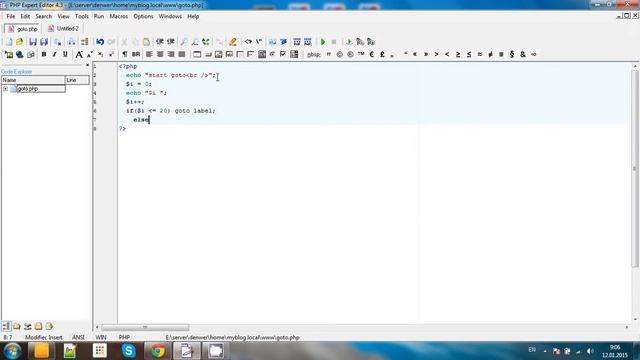The image size is (640, 360).
Task: Open the File menu
Action: 11,16
